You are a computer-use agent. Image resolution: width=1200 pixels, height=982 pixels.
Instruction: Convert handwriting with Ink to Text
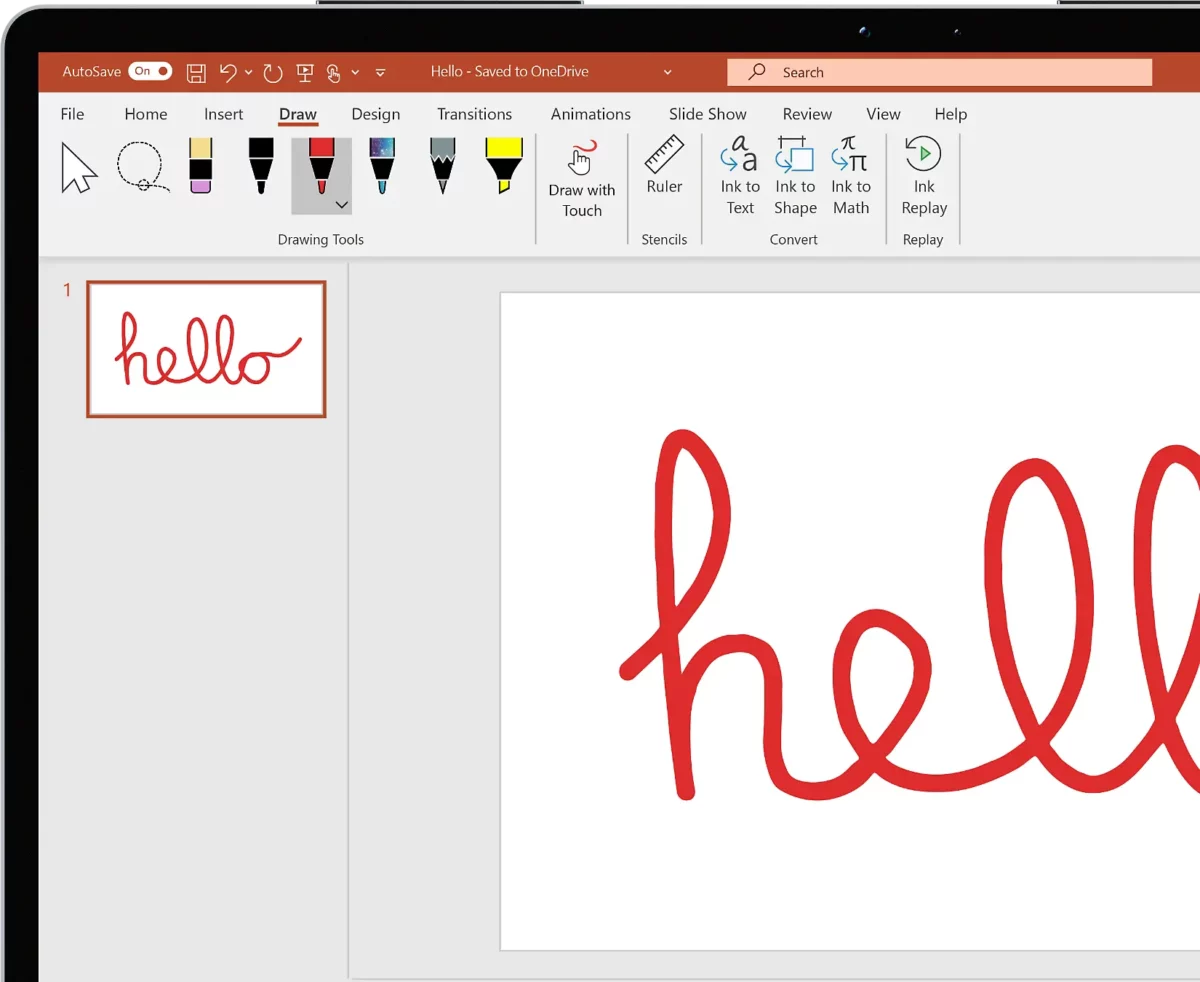739,177
